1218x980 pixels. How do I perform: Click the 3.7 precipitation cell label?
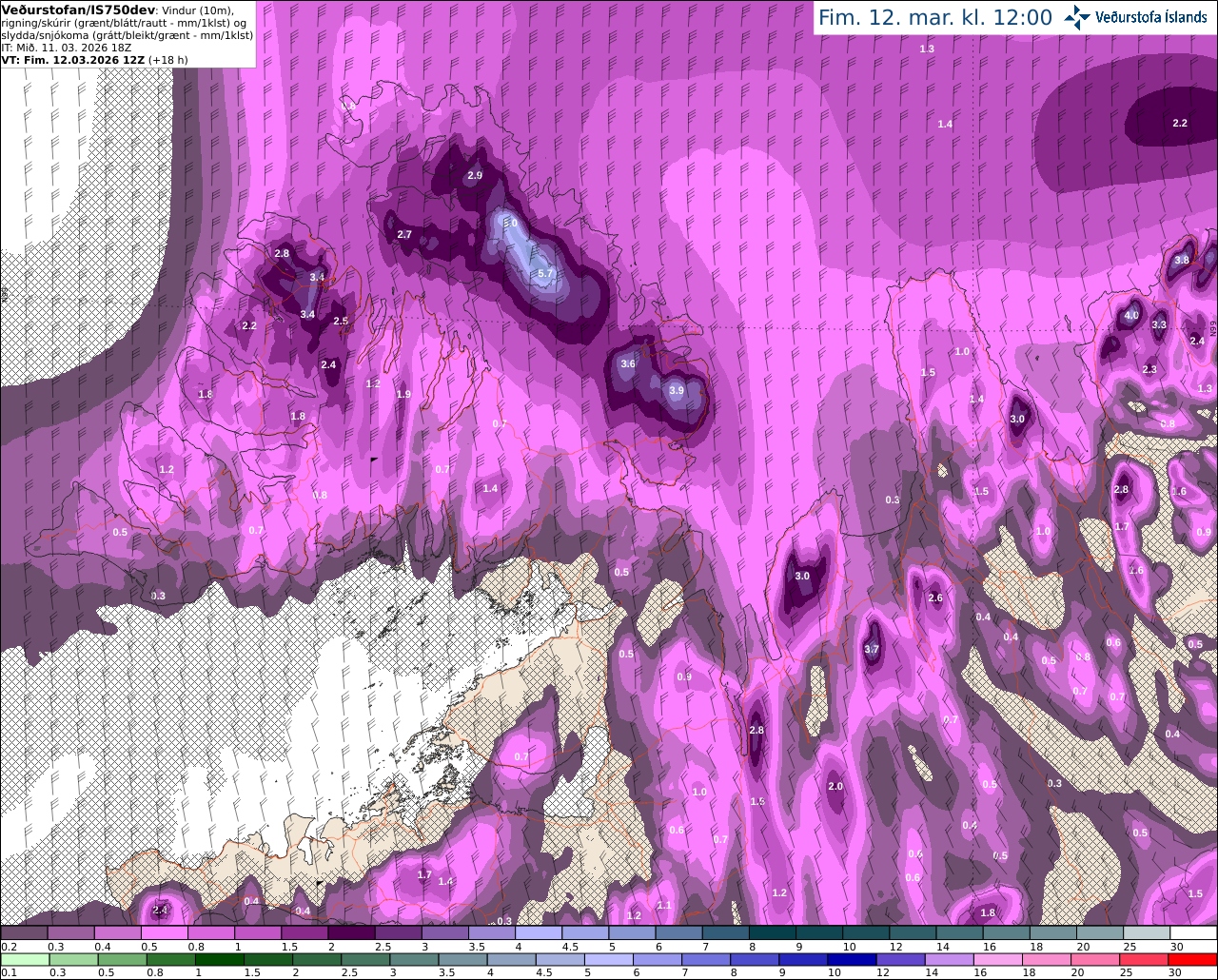(x=872, y=649)
